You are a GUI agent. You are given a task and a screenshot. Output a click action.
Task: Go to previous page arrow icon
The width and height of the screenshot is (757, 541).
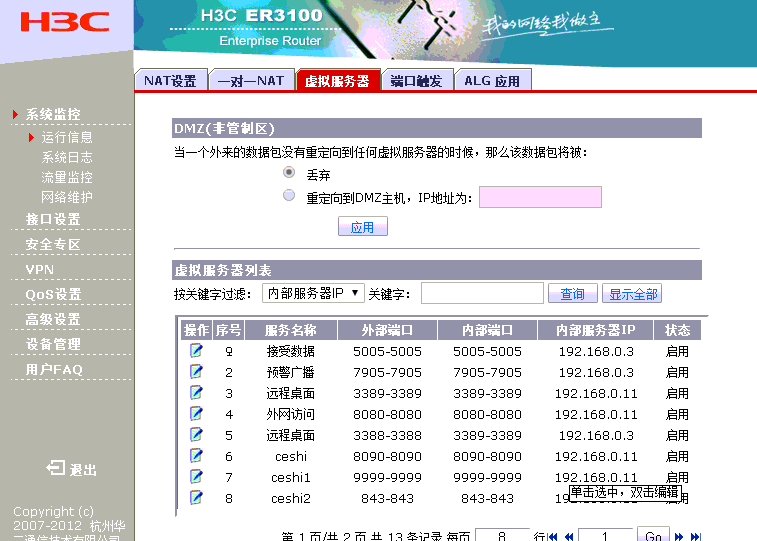click(569, 537)
